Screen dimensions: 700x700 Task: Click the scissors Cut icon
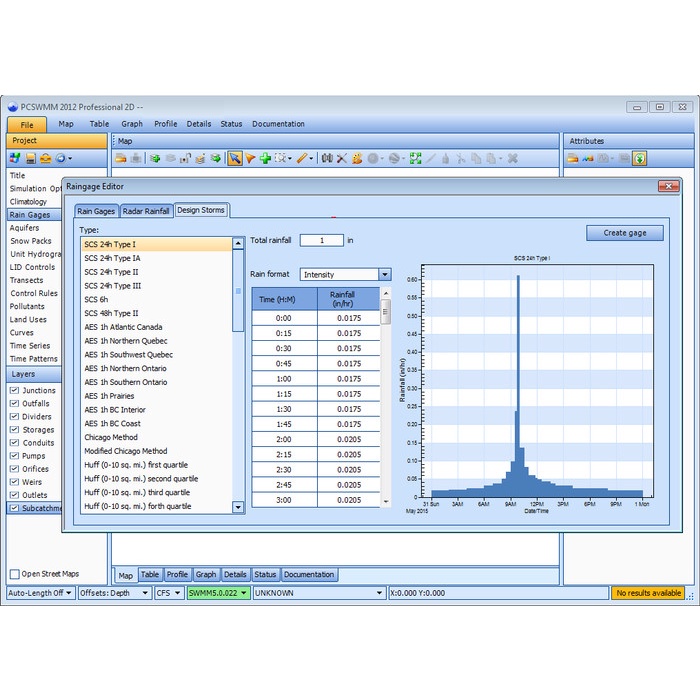click(x=461, y=158)
